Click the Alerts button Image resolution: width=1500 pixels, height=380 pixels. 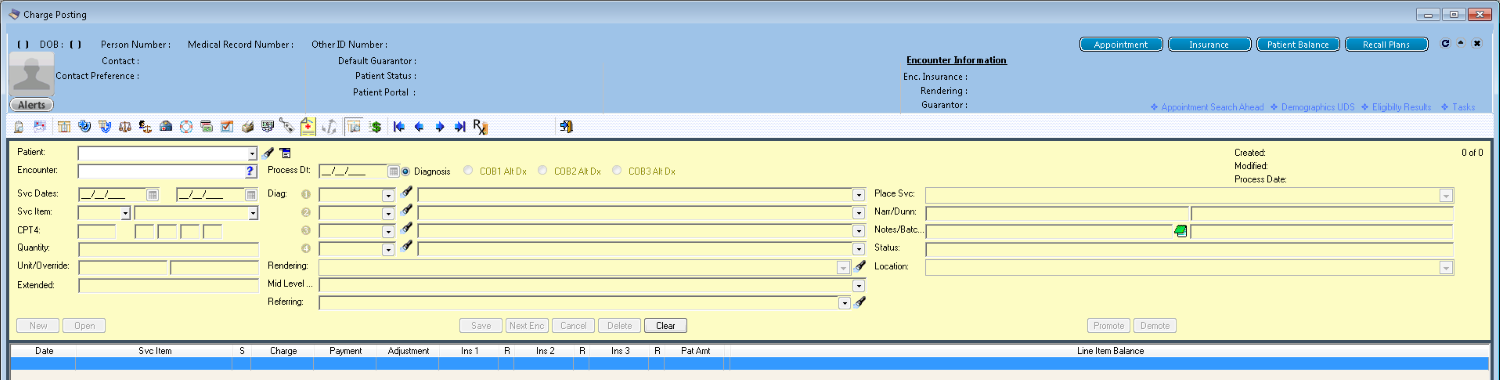point(32,105)
